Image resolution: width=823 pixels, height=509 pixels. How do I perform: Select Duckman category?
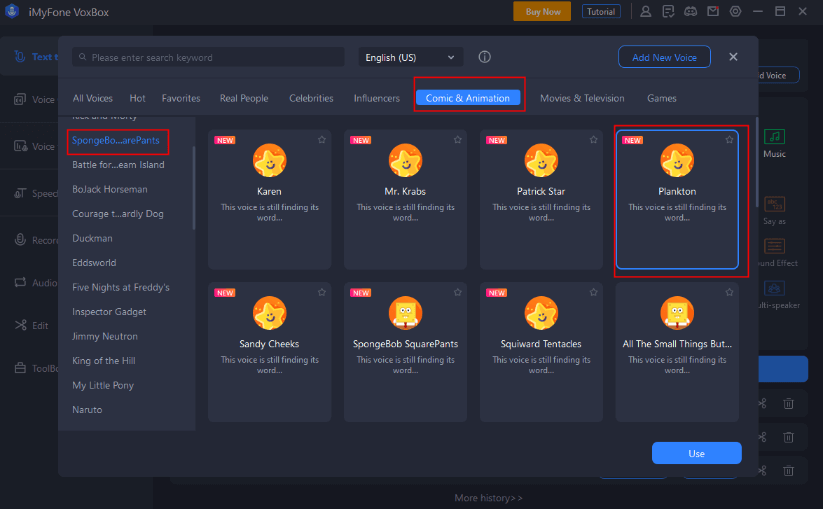click(x=92, y=238)
